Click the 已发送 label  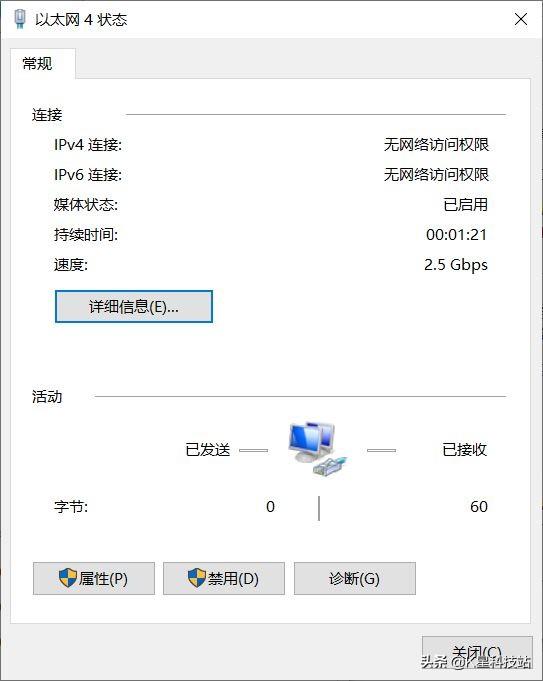[x=208, y=450]
